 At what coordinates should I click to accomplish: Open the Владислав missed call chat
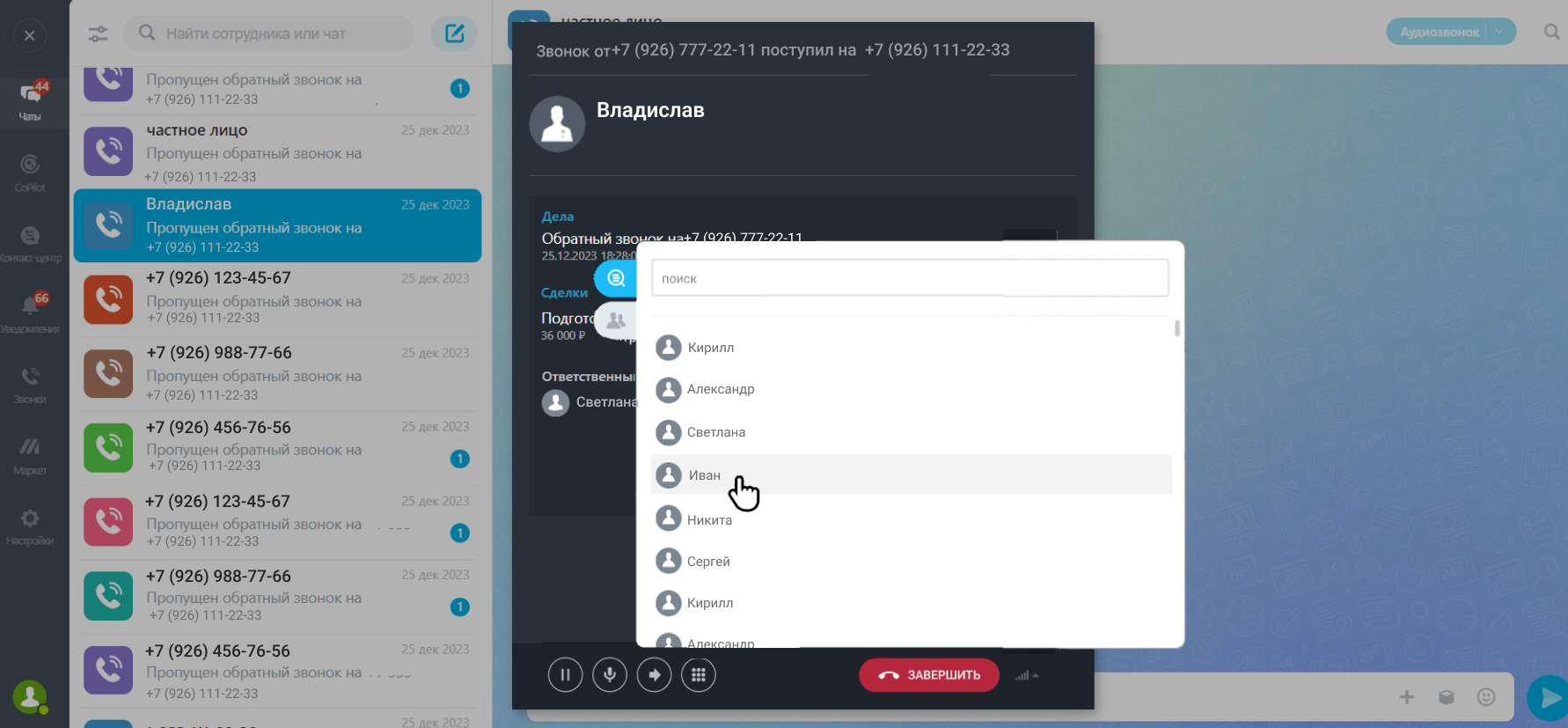277,226
